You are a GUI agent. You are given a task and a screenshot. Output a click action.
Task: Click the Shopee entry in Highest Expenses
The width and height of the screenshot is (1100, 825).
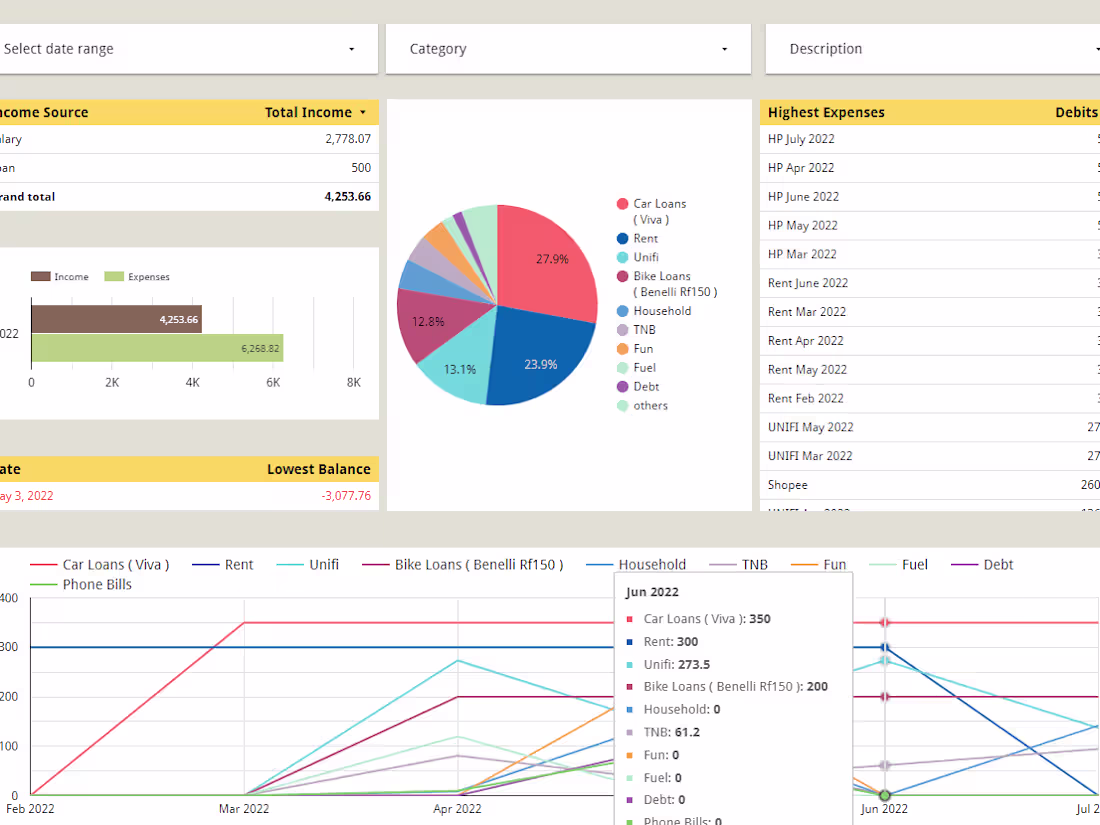(787, 484)
